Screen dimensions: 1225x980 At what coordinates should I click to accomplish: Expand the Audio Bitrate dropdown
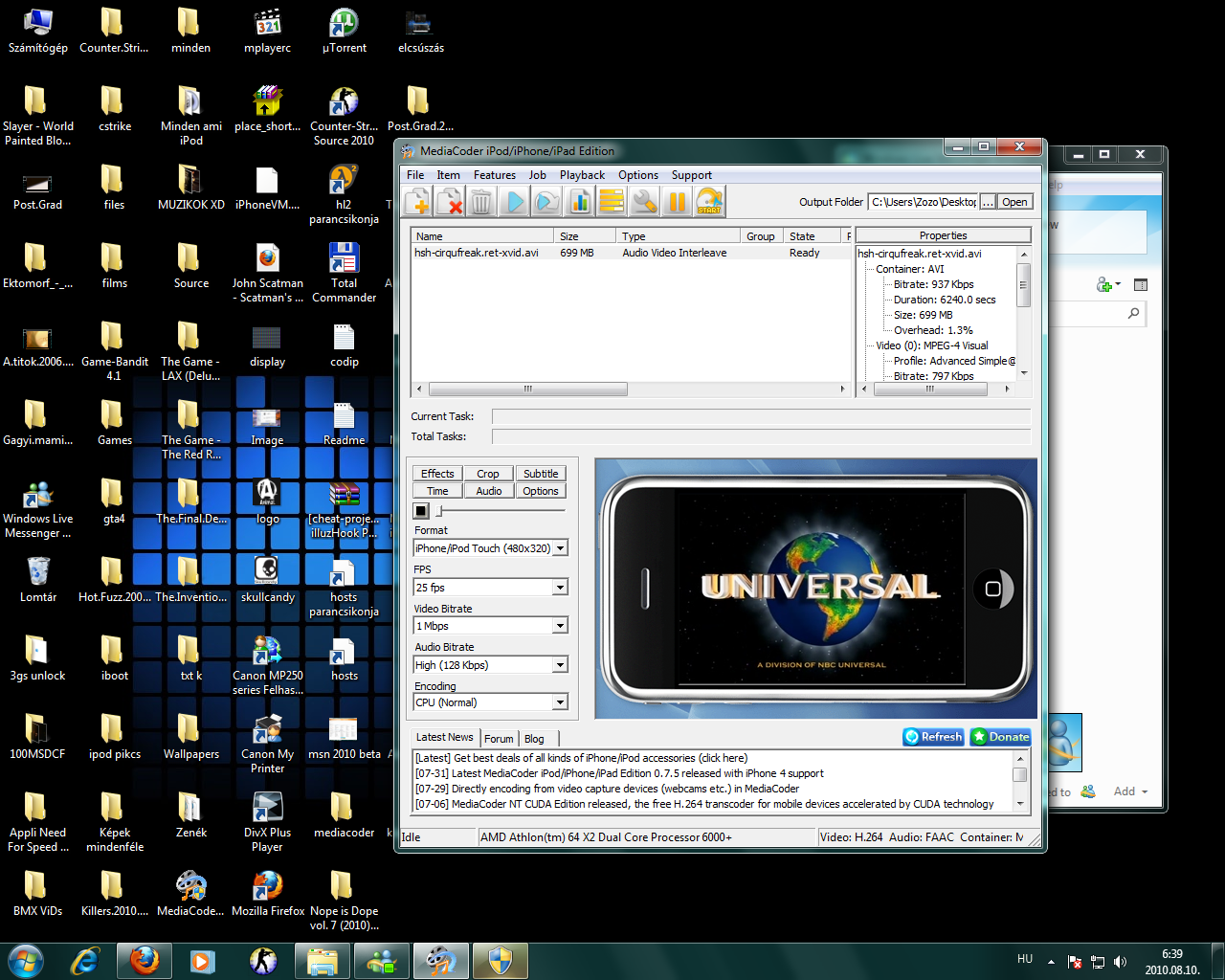point(561,665)
